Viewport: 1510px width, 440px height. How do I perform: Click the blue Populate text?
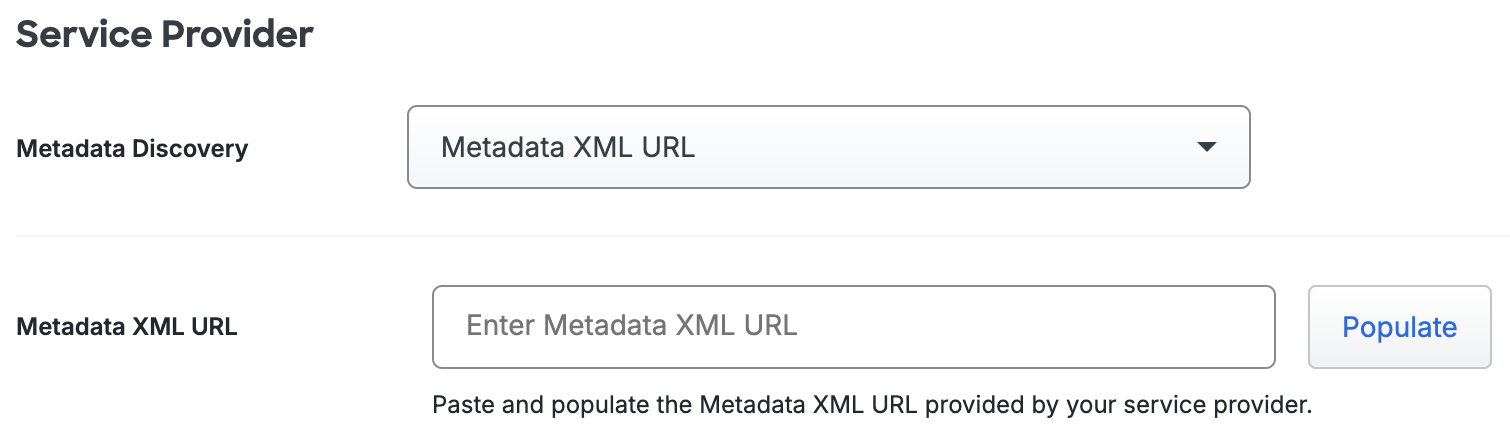pos(1399,327)
